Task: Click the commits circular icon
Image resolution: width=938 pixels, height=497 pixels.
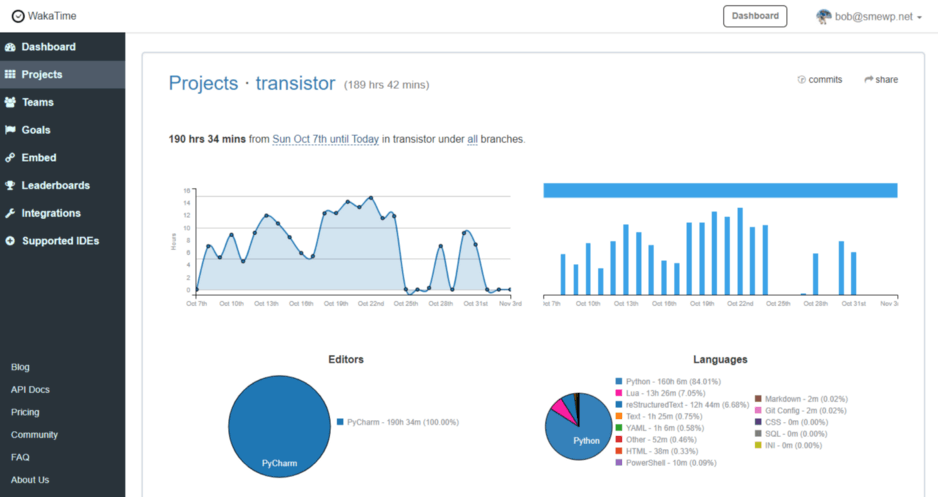Action: click(802, 80)
